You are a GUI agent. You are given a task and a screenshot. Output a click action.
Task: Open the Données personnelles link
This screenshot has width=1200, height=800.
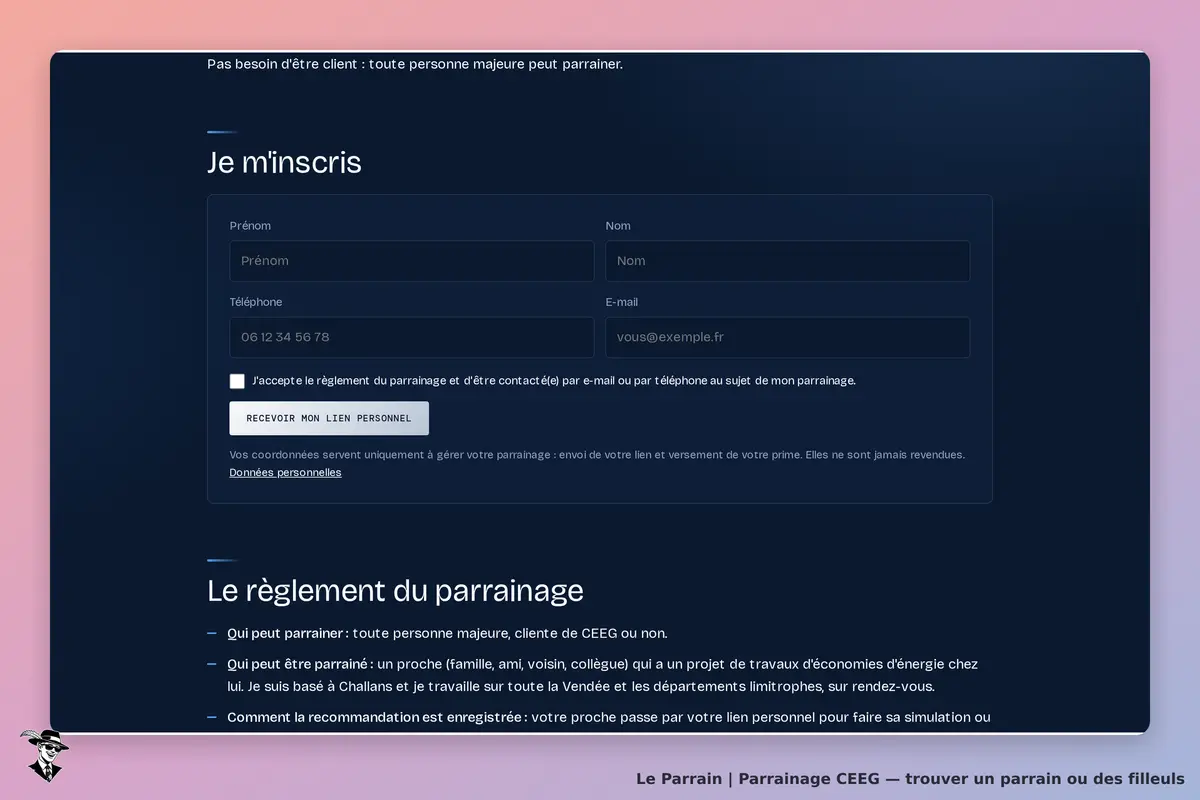click(285, 473)
